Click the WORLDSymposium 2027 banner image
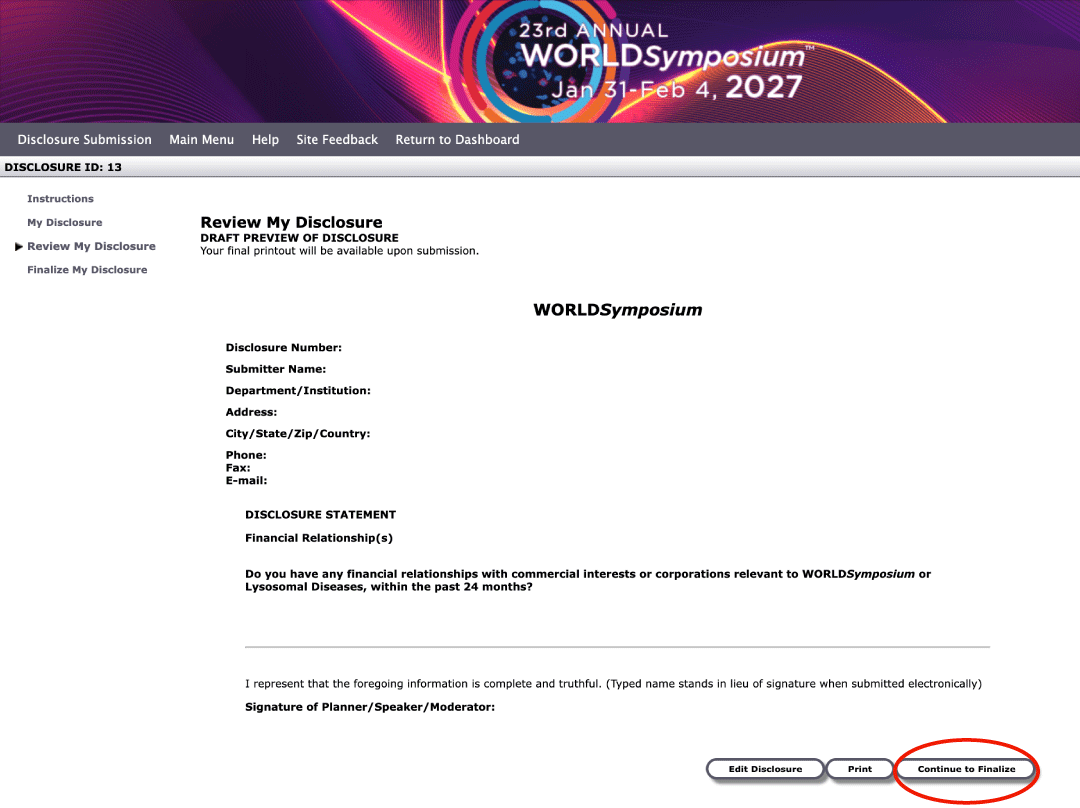The width and height of the screenshot is (1080, 808). point(540,61)
